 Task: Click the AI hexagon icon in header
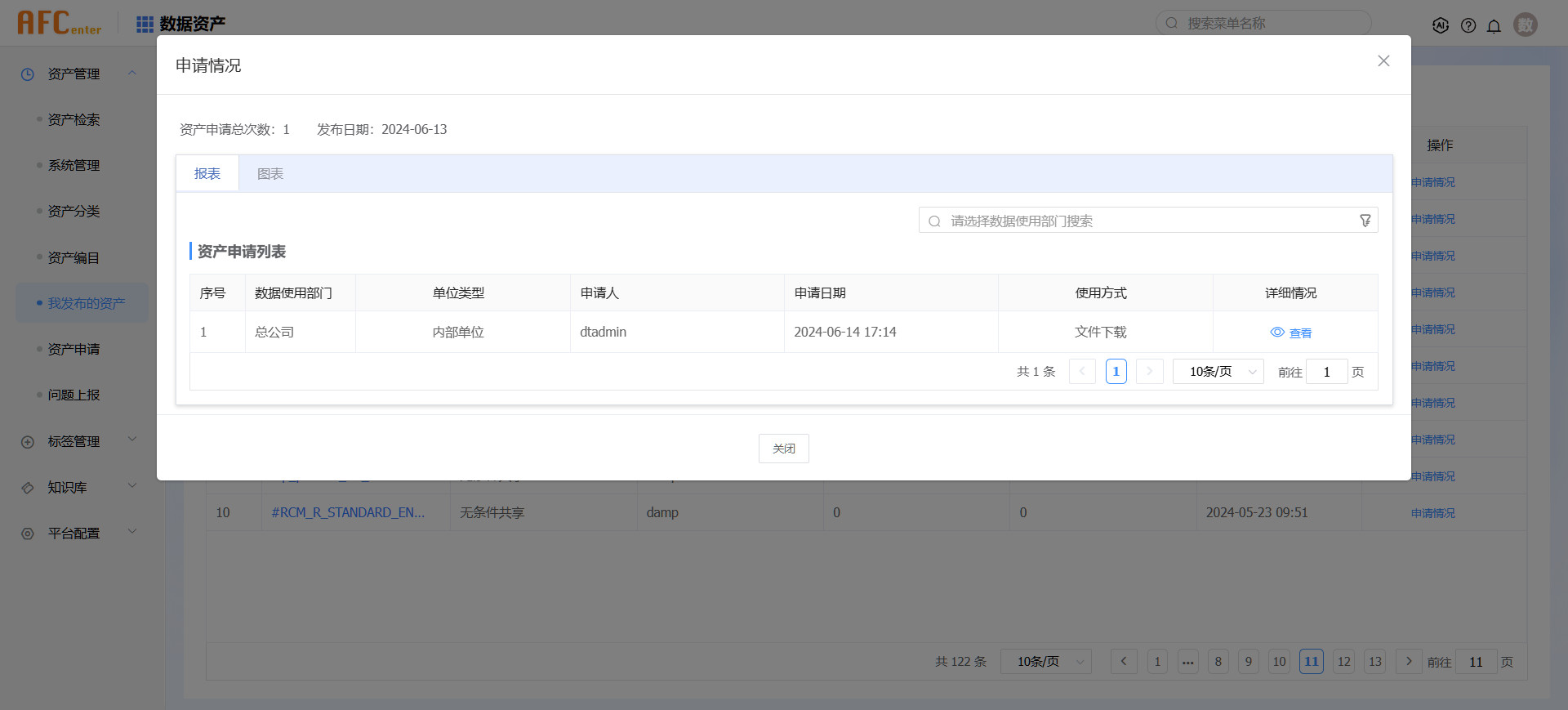pyautogui.click(x=1441, y=25)
